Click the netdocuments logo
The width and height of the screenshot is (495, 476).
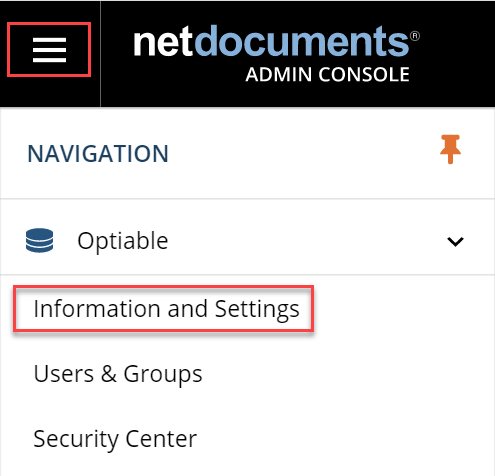276,54
